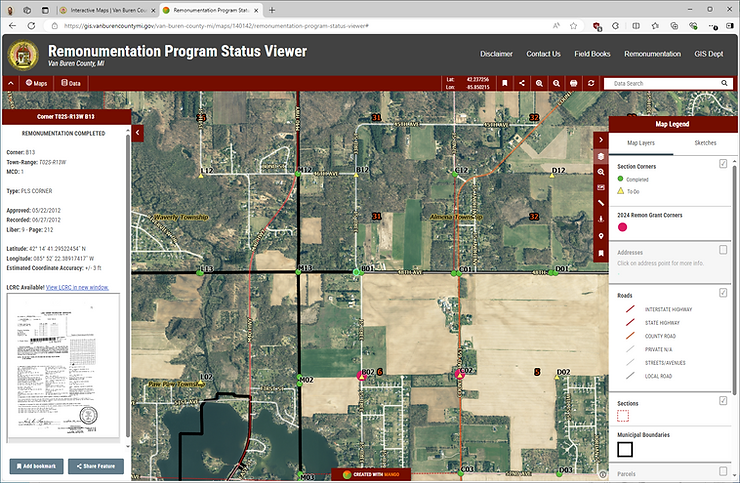Toggle the Roads layer checkbox
740x483 pixels.
723,293
